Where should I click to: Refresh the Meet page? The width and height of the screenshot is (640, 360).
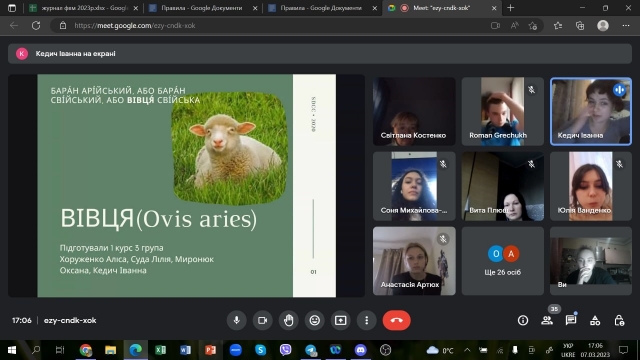[36, 25]
